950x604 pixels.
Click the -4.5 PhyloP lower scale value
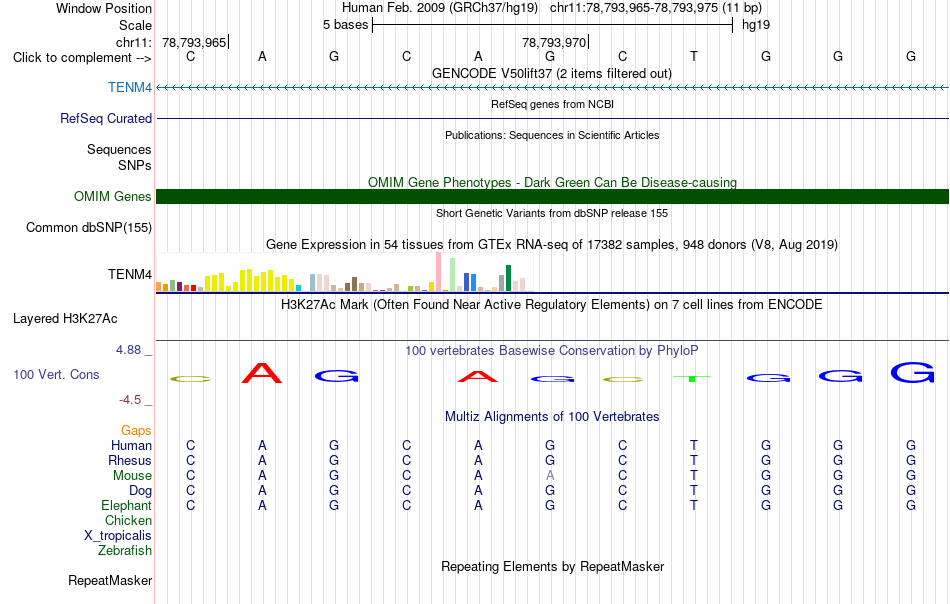click(130, 400)
